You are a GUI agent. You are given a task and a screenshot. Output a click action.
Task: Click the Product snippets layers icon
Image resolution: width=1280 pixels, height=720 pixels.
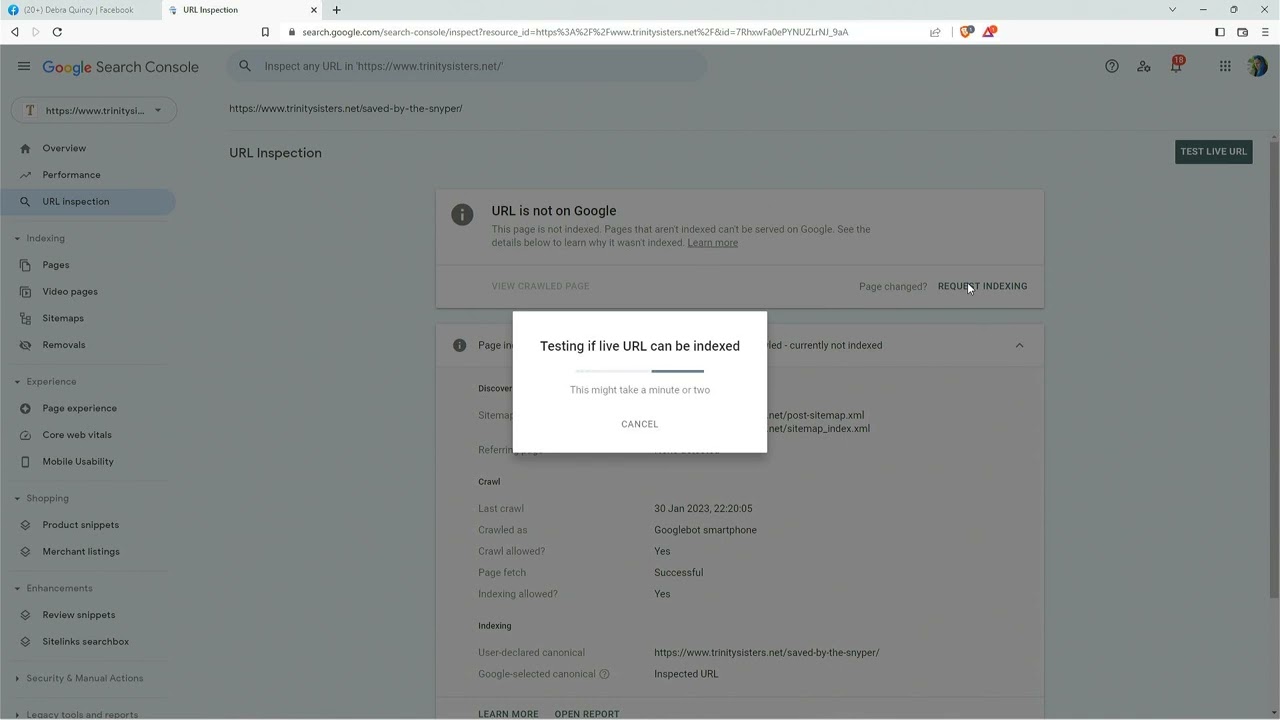coord(25,525)
